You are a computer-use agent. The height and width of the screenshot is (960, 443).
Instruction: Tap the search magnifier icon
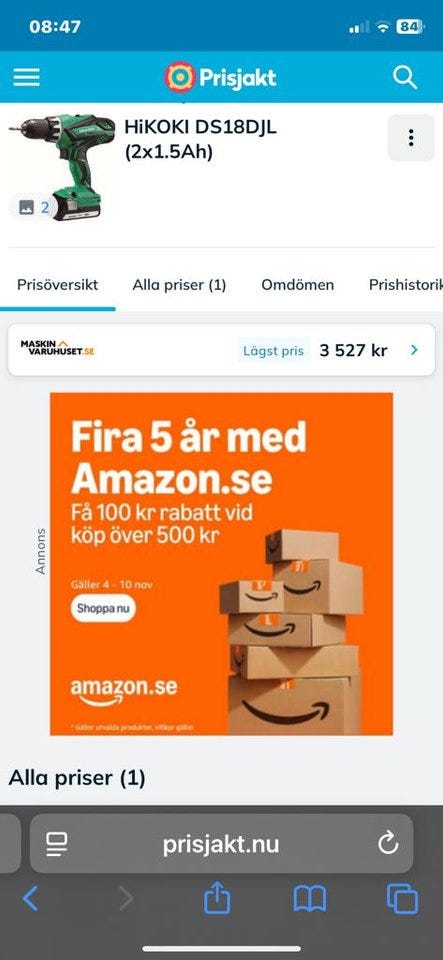pos(404,77)
